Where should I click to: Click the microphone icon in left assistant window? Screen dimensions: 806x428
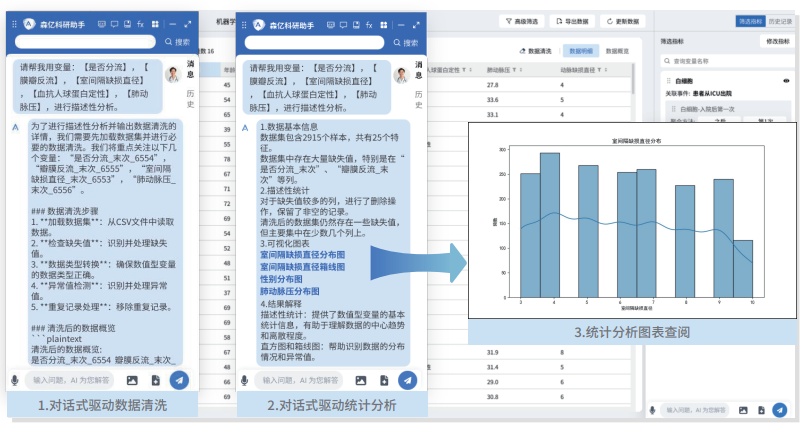pyautogui.click(x=15, y=380)
